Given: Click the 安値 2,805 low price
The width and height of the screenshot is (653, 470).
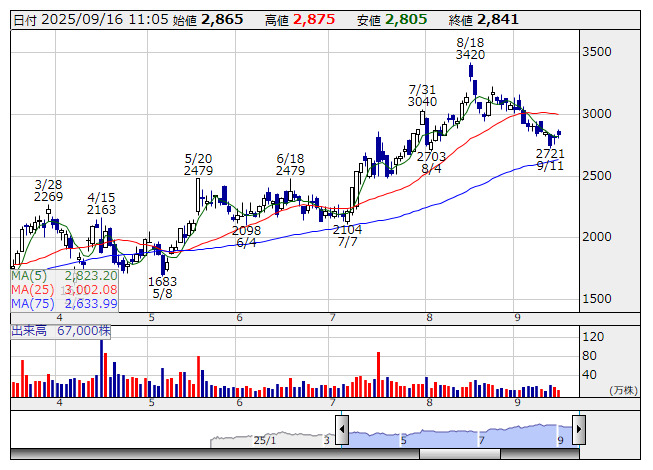Looking at the screenshot, I should pyautogui.click(x=392, y=20).
